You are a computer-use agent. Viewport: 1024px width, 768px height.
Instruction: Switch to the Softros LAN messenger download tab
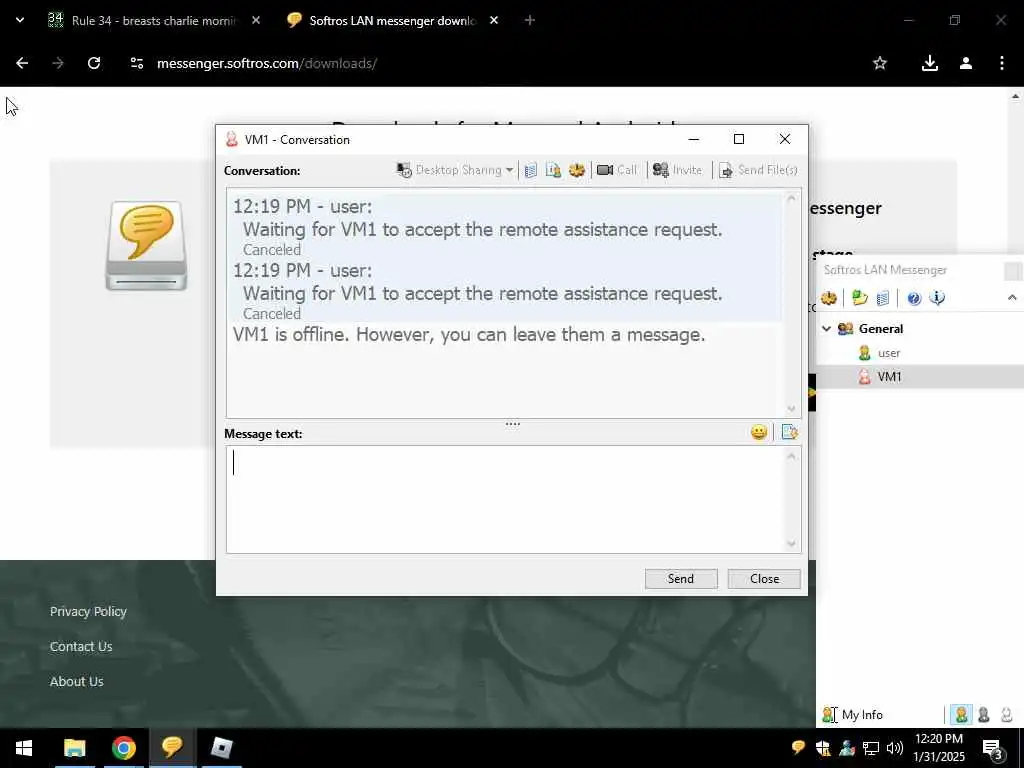[392, 21]
